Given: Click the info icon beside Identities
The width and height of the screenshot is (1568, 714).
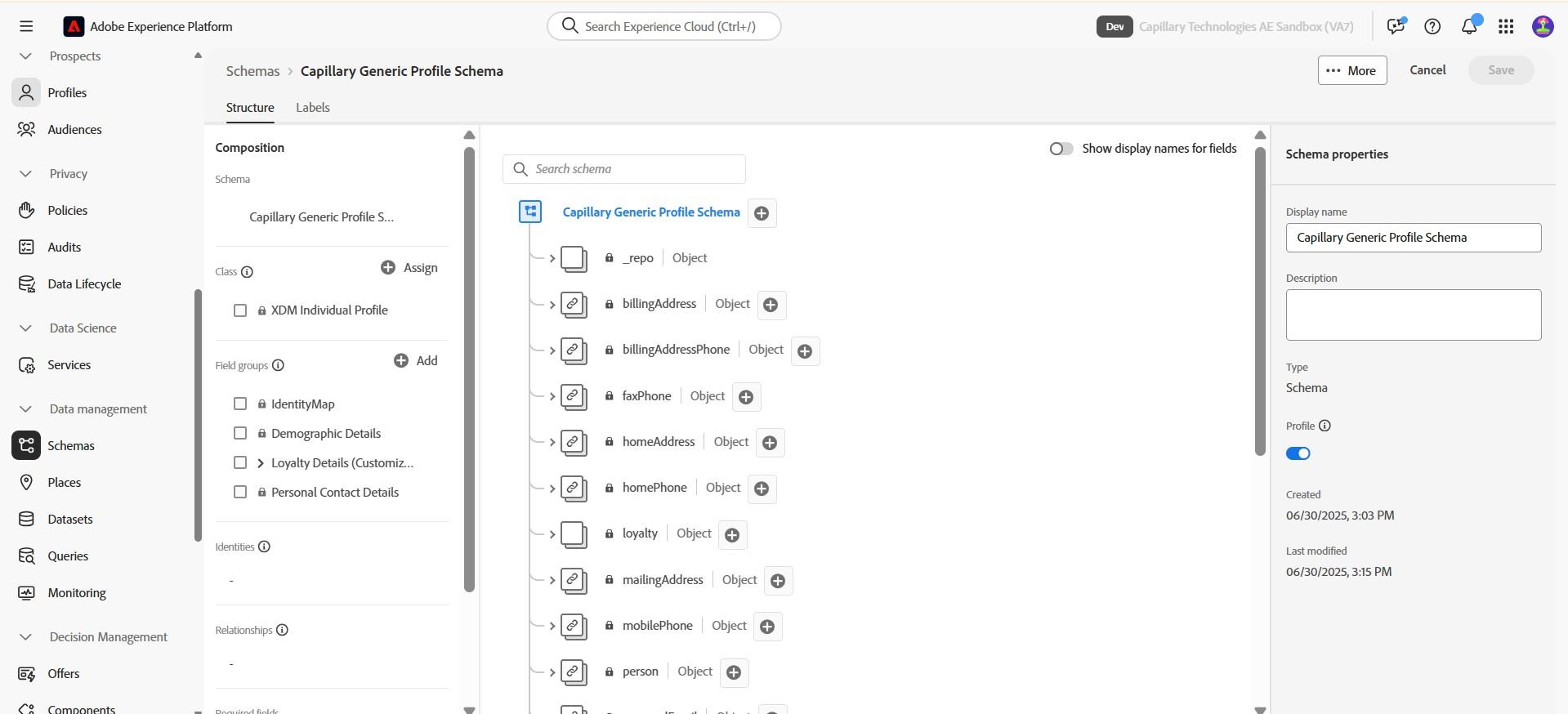Looking at the screenshot, I should (264, 547).
